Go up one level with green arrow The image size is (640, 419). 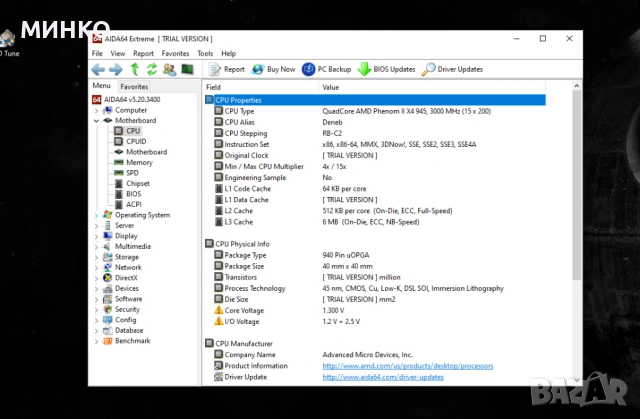(135, 69)
